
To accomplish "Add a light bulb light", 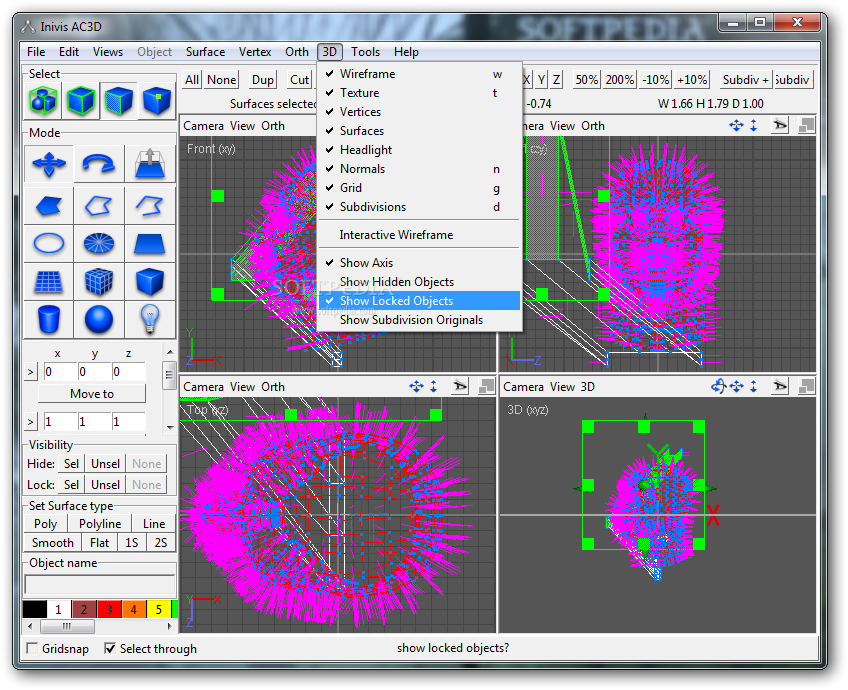I will (x=150, y=319).
